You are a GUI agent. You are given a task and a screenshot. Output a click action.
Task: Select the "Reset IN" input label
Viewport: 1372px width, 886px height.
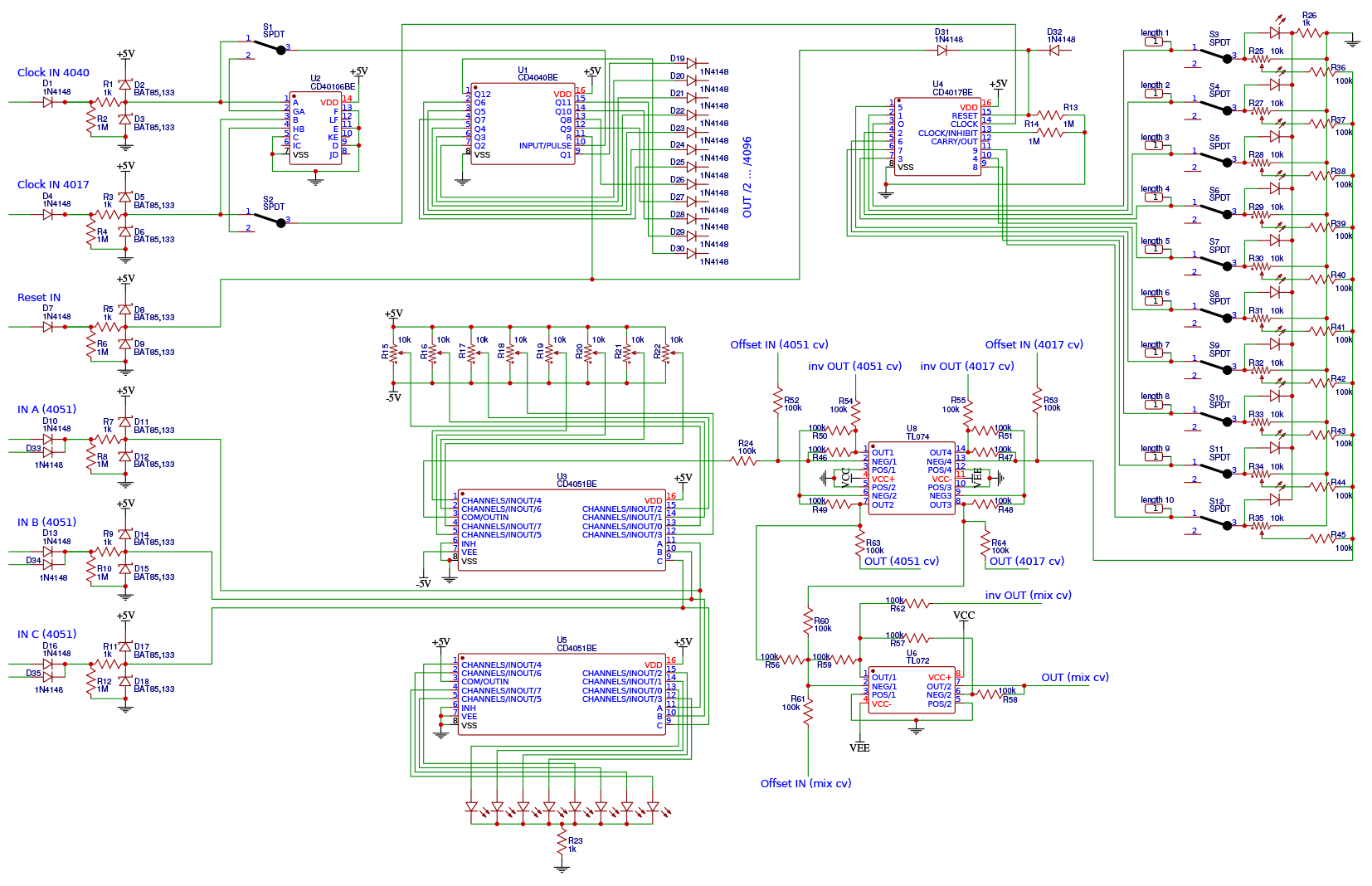tap(39, 298)
